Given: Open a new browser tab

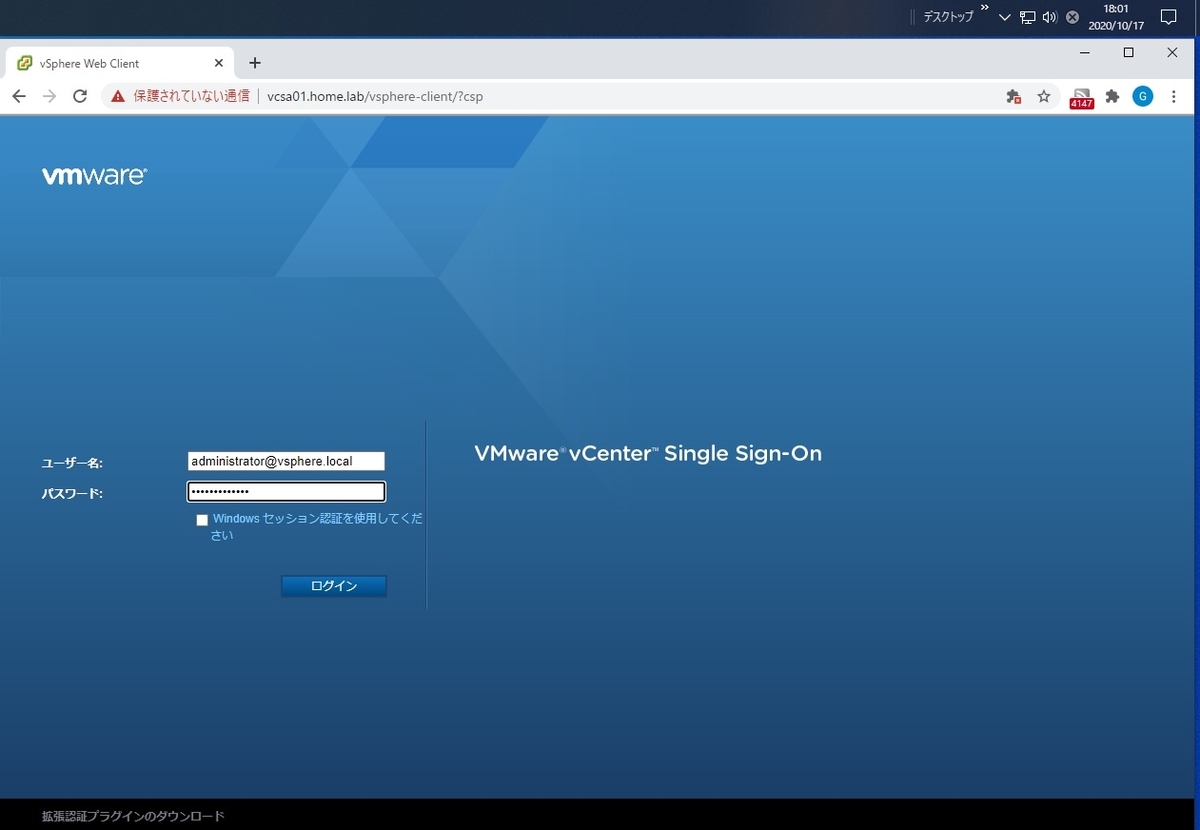Looking at the screenshot, I should coord(255,63).
